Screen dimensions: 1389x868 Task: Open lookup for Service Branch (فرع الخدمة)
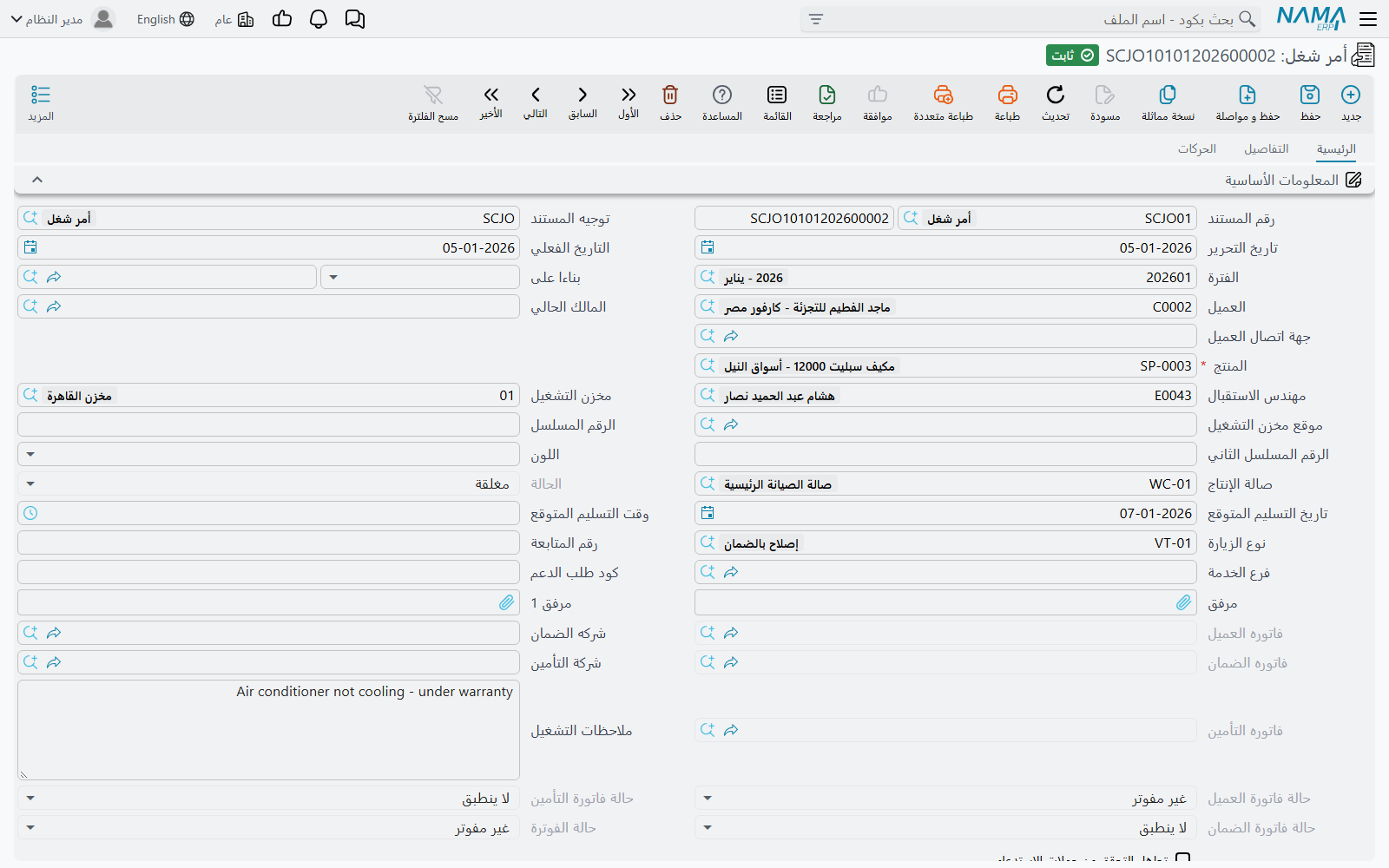708,572
